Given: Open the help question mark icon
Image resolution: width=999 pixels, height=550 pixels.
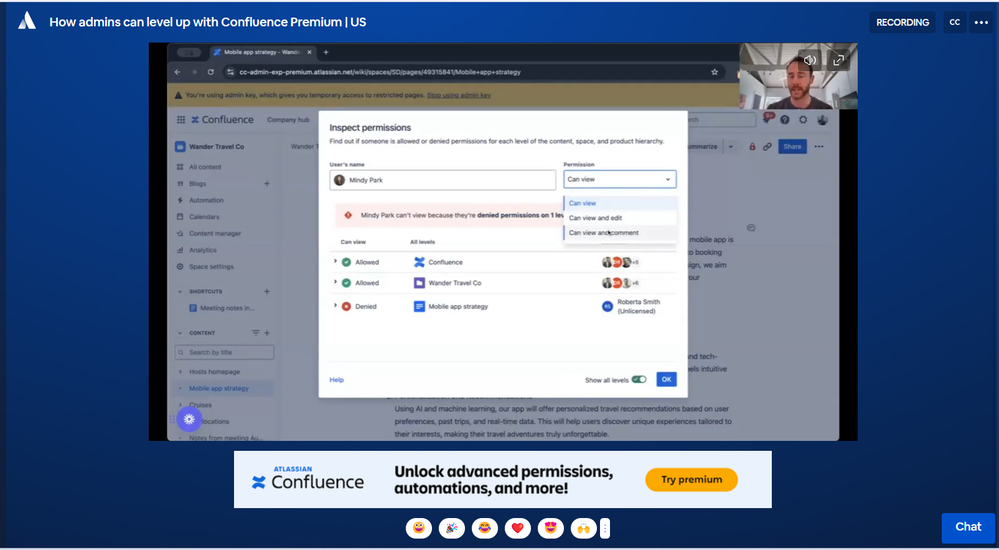Looking at the screenshot, I should pyautogui.click(x=785, y=119).
